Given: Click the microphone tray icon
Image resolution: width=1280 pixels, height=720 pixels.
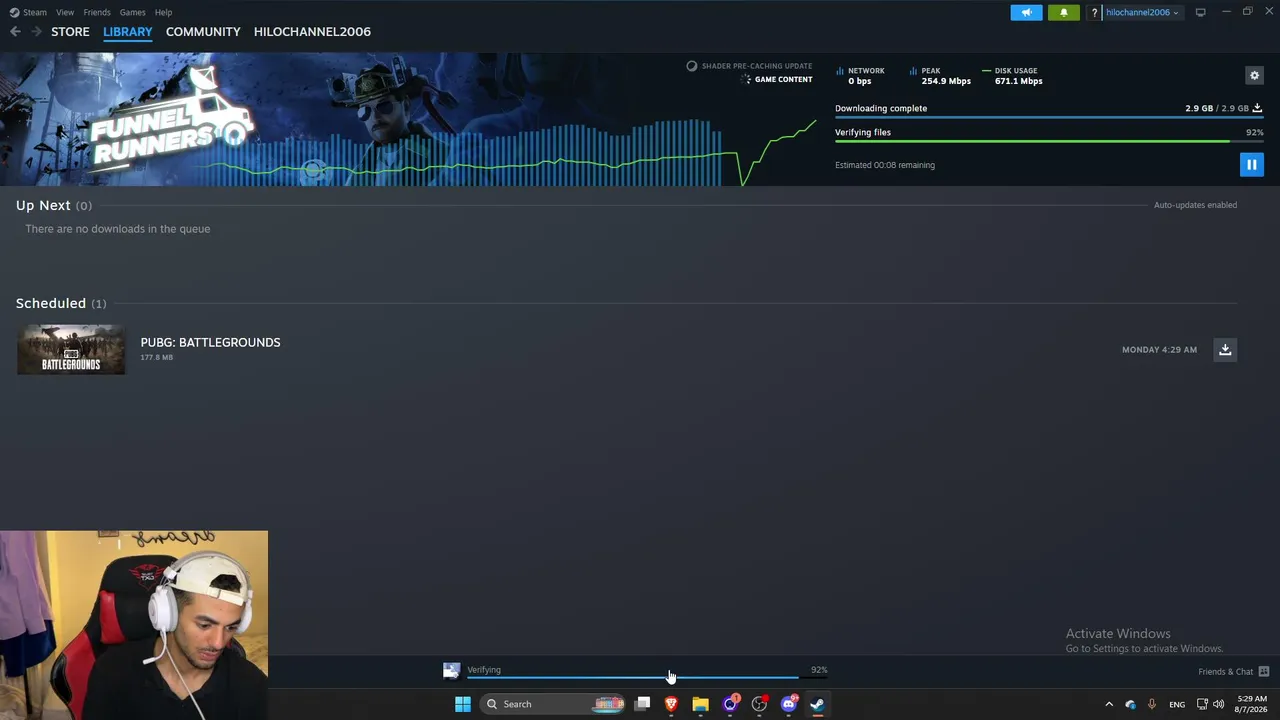Looking at the screenshot, I should [1152, 704].
